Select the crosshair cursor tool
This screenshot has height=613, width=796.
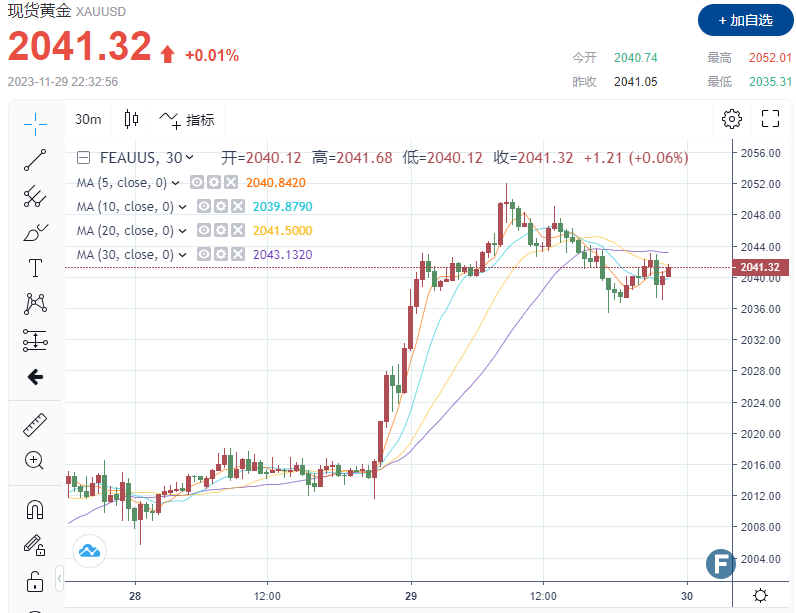pos(35,123)
